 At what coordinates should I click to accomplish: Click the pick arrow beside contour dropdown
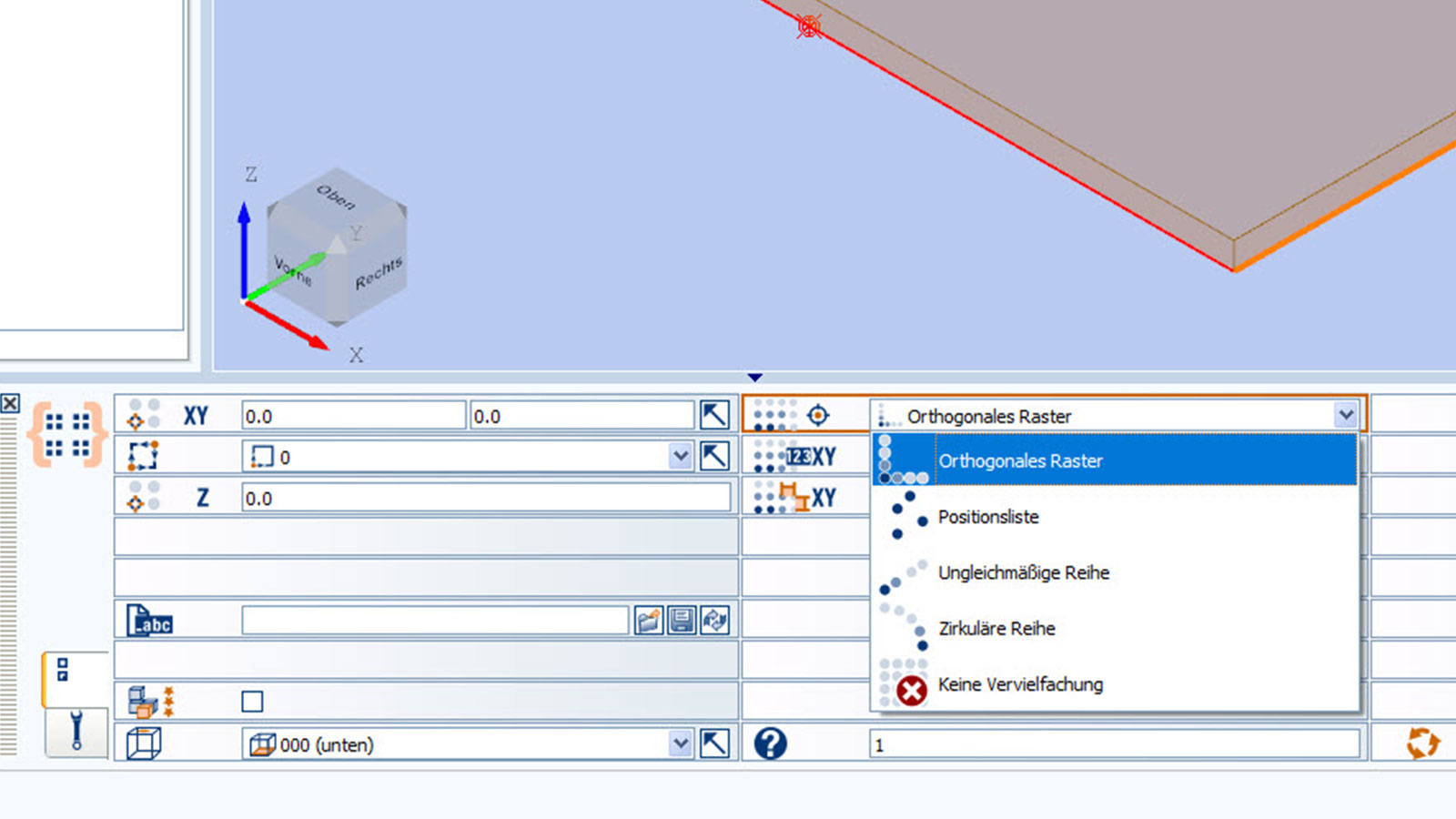[x=714, y=456]
